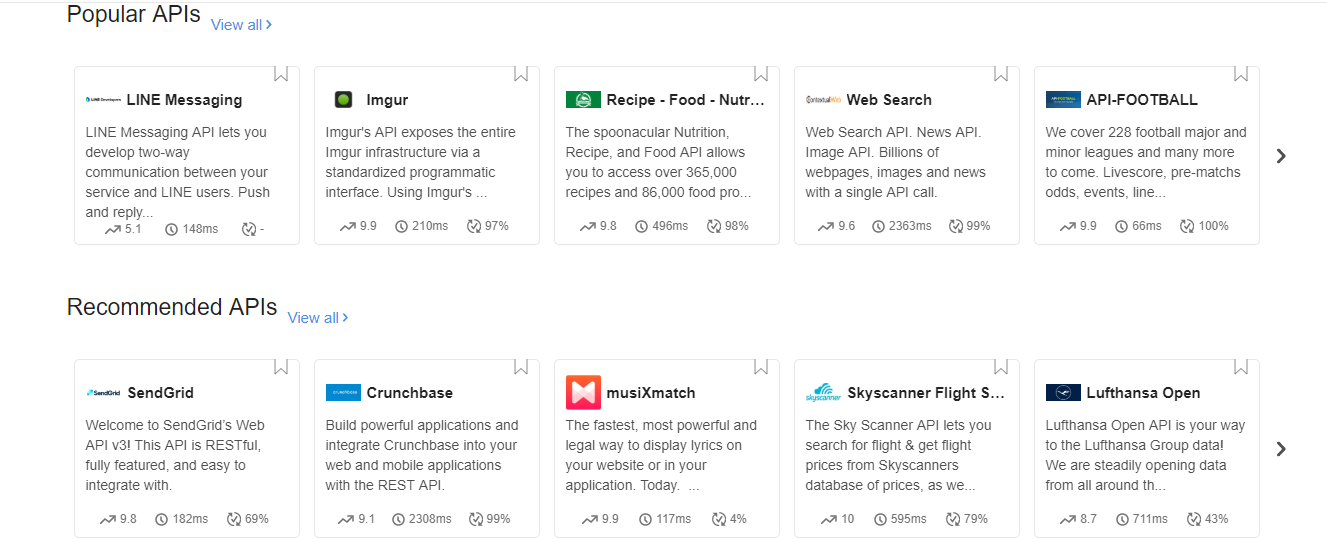This screenshot has height=542, width=1327.
Task: Click the Imgur green logo icon
Action: (343, 100)
